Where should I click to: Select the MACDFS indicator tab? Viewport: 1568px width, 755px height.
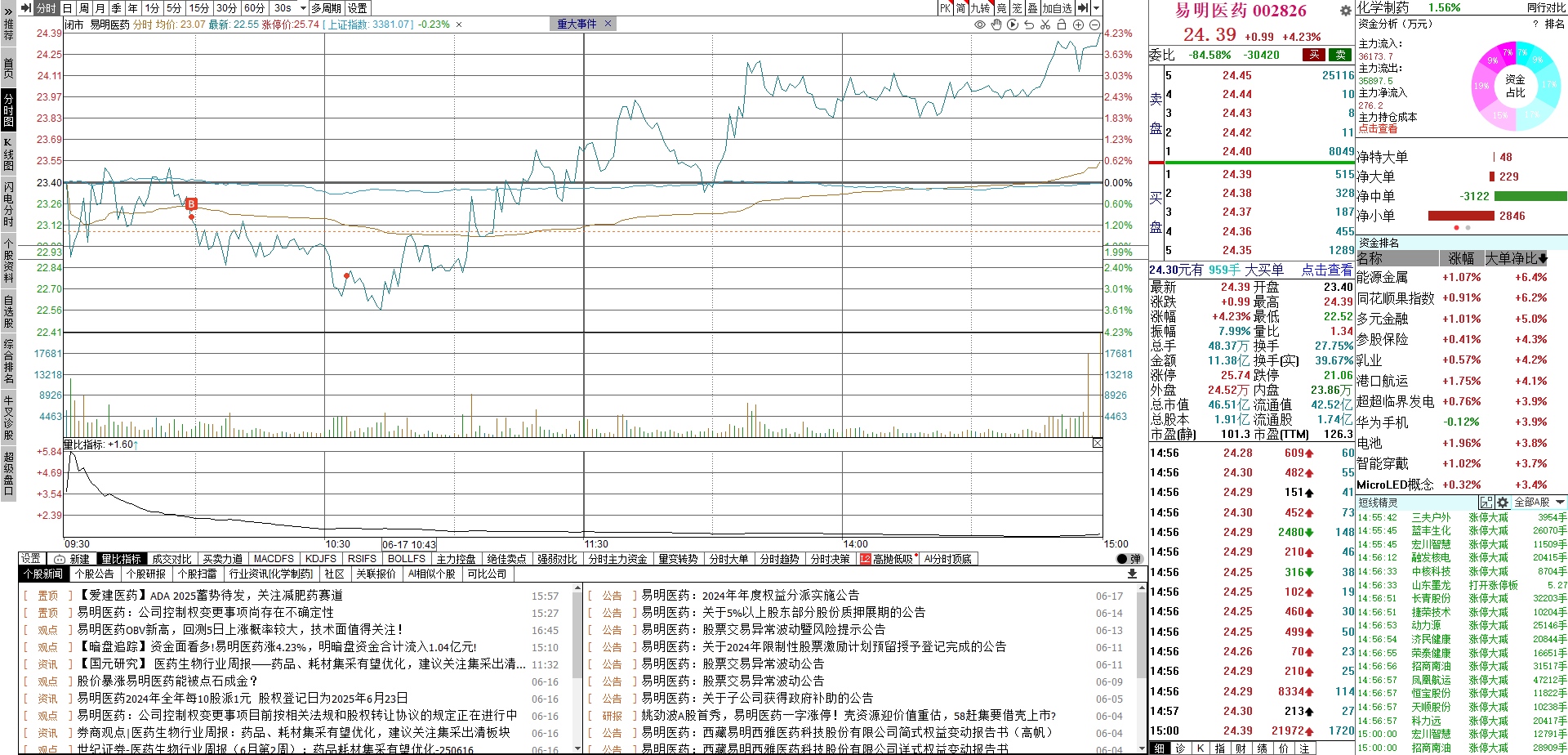tap(274, 559)
